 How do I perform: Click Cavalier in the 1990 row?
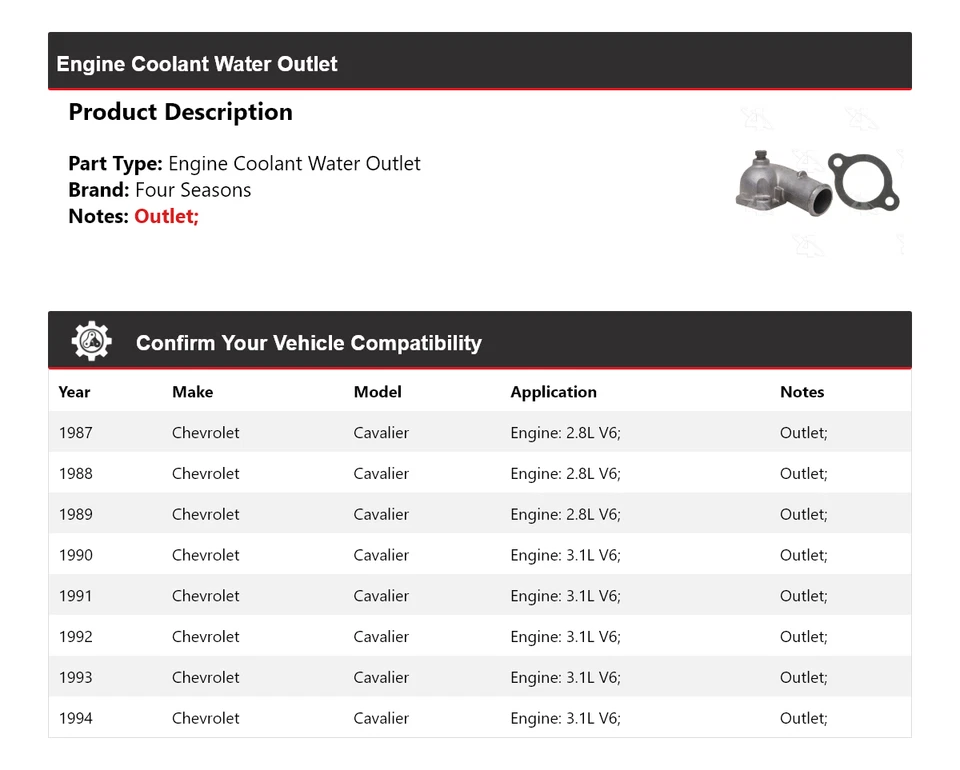tap(381, 555)
